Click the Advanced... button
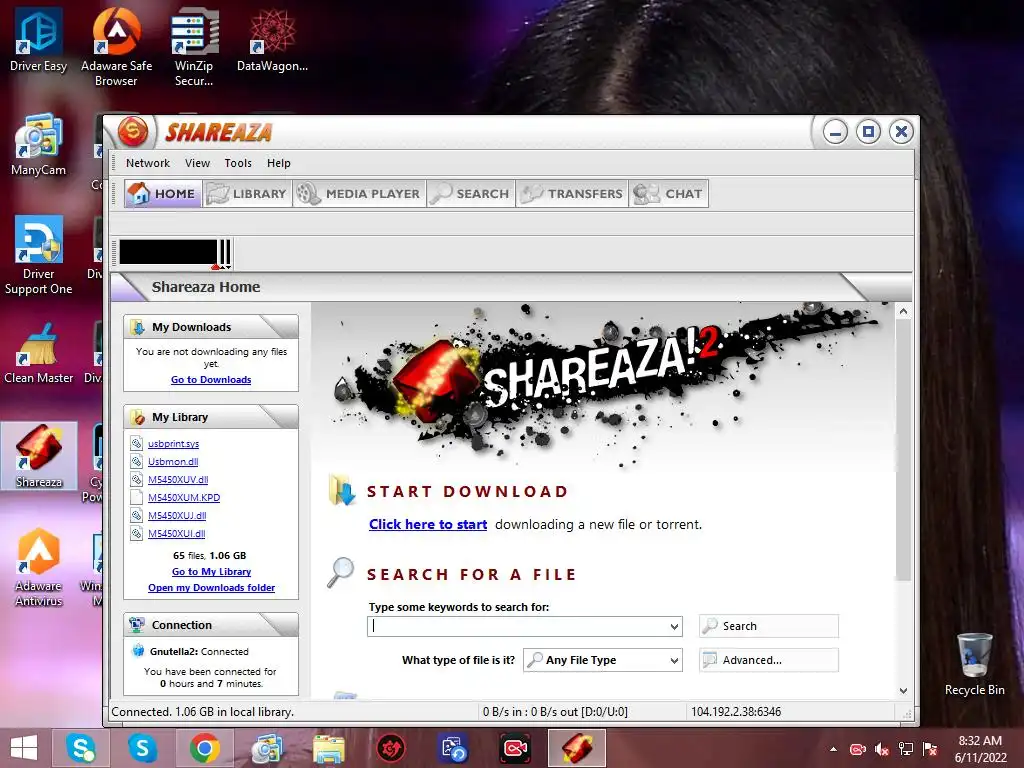This screenshot has width=1024, height=768. 769,660
